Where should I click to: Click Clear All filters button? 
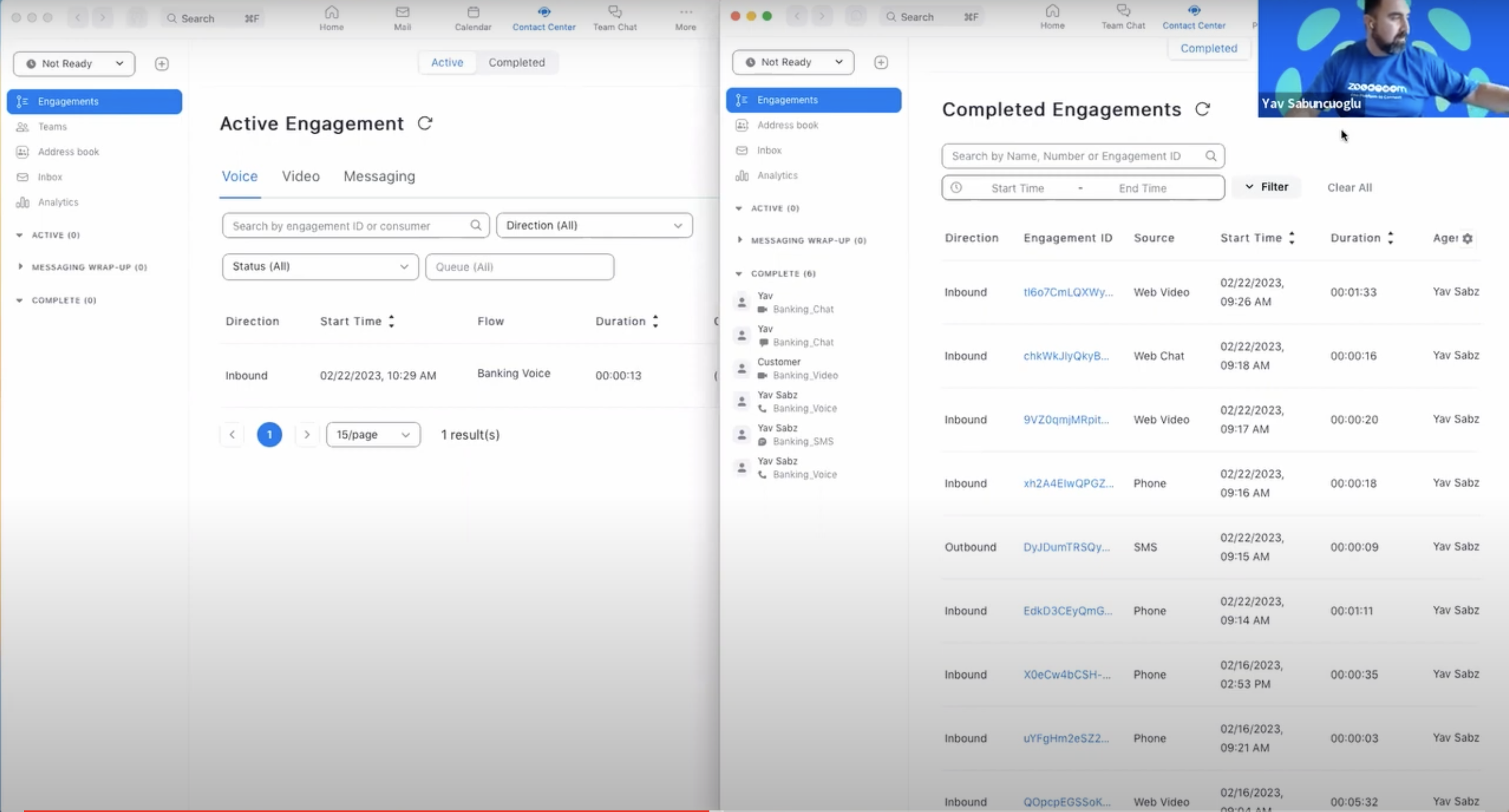pos(1349,188)
